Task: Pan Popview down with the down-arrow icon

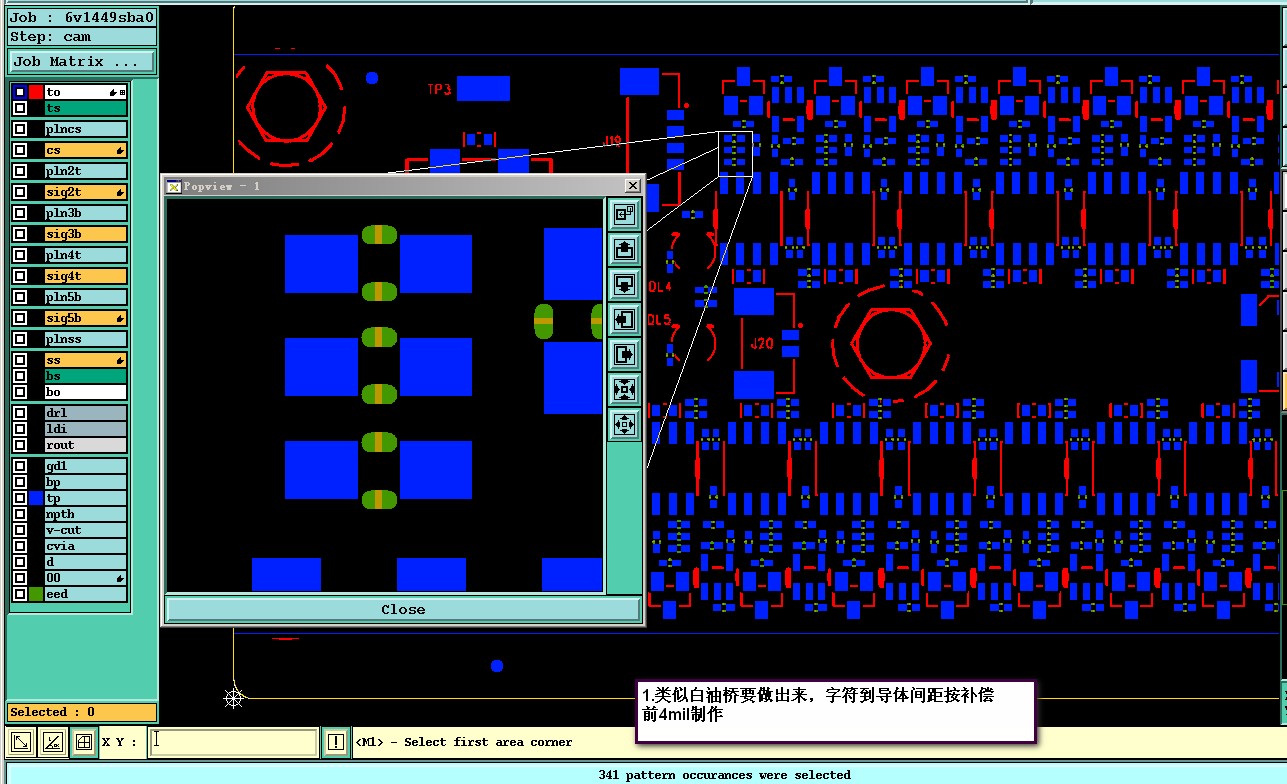Action: click(x=624, y=284)
